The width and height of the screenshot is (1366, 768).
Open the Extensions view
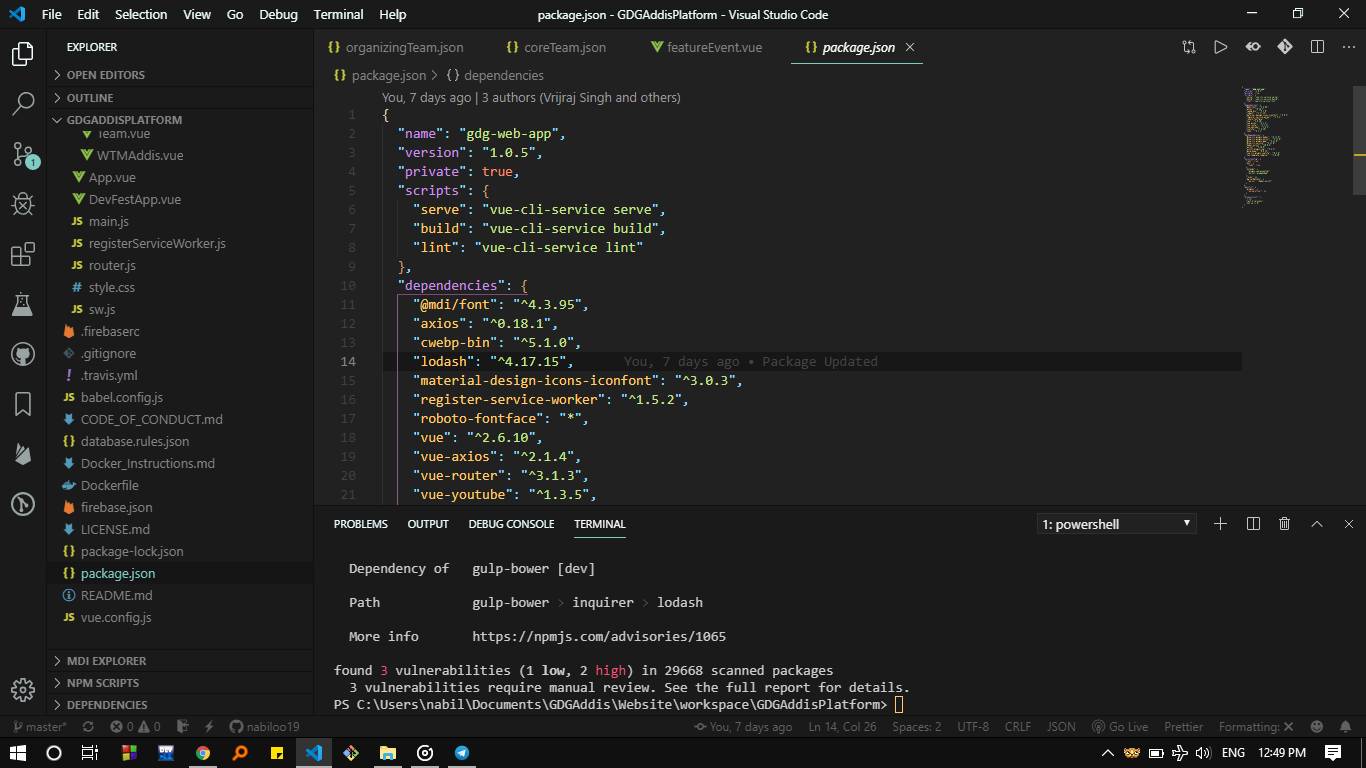click(22, 254)
